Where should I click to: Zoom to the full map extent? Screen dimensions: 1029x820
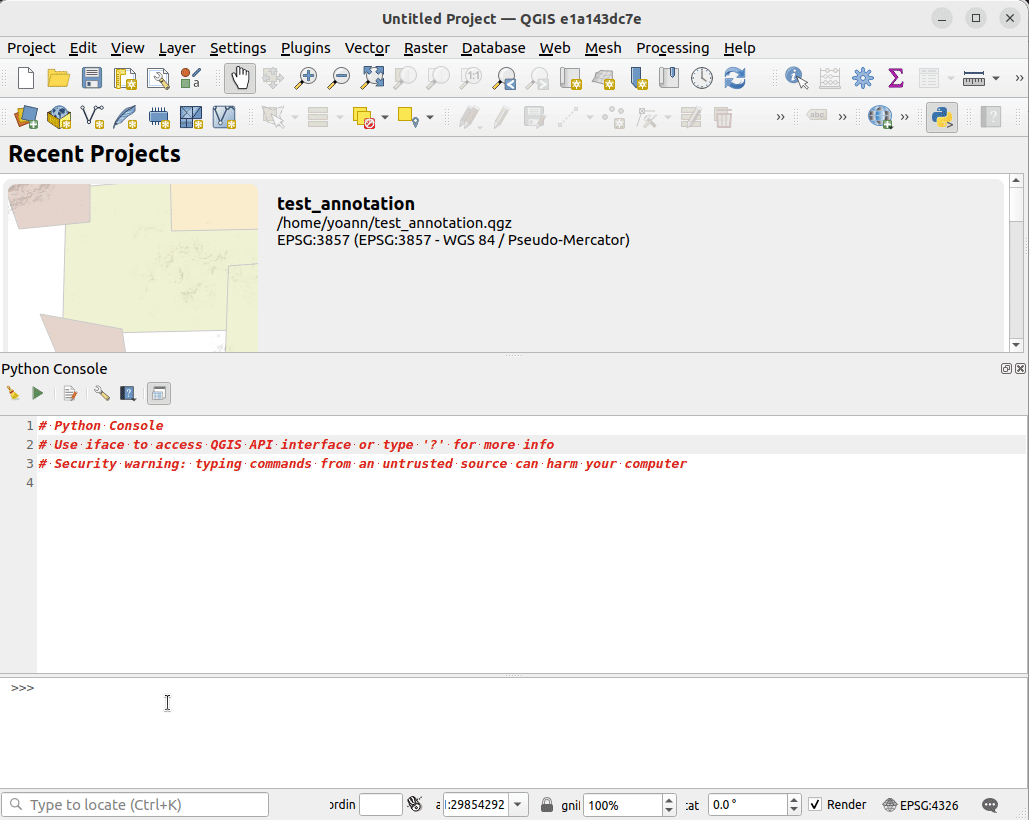click(x=373, y=78)
